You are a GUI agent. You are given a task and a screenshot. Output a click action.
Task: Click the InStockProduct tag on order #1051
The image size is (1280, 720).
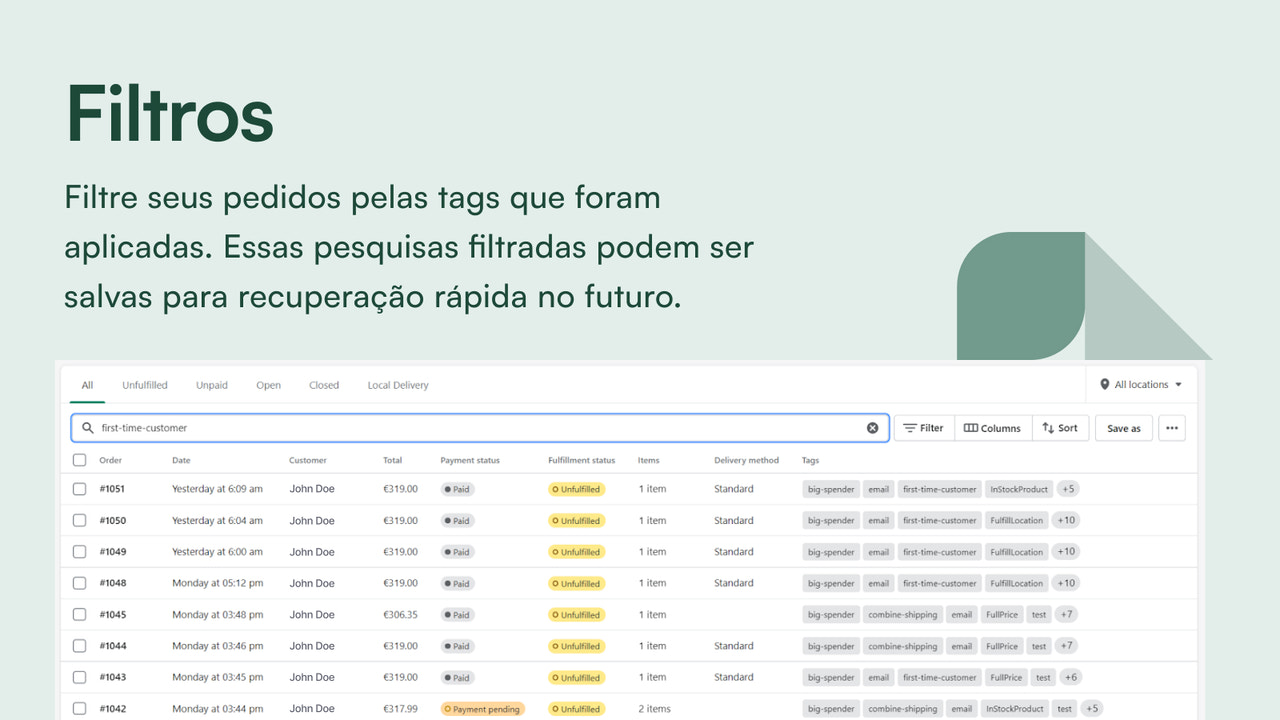(1019, 489)
